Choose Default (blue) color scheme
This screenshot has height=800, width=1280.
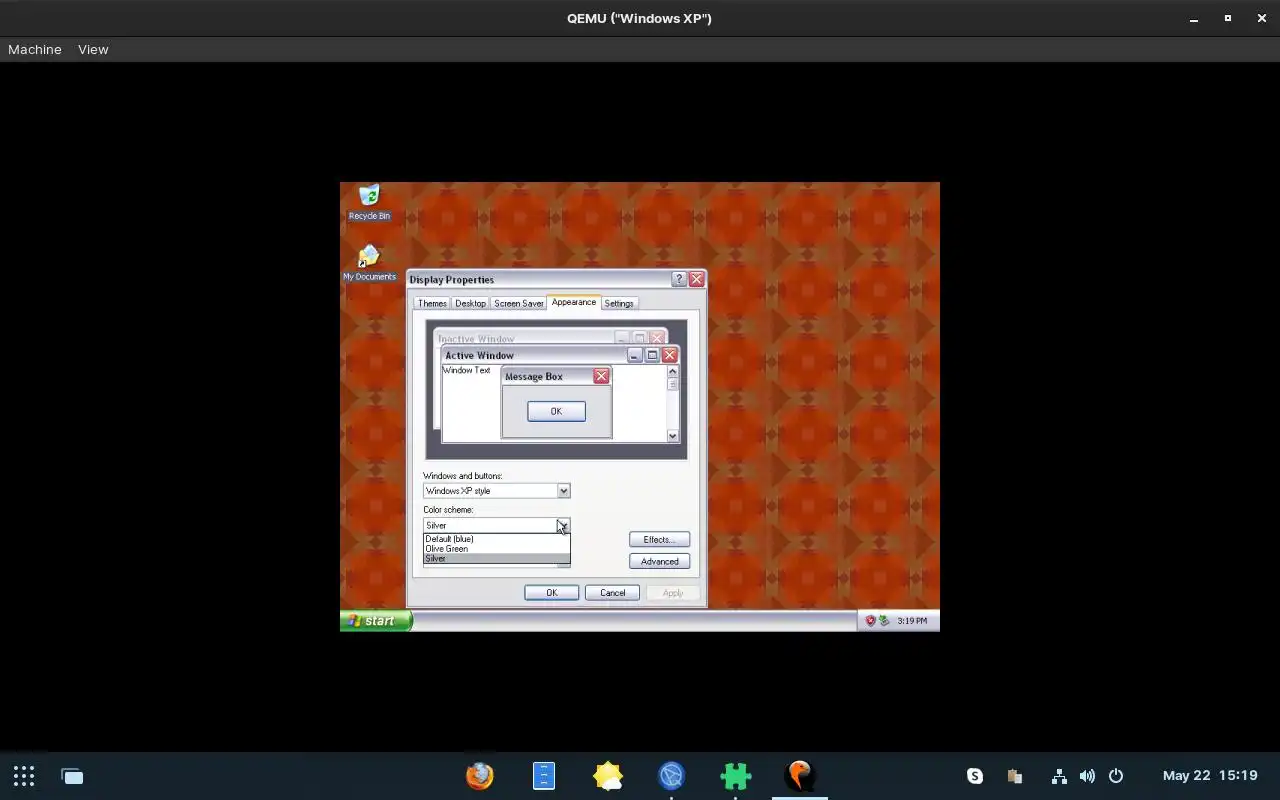tap(496, 539)
